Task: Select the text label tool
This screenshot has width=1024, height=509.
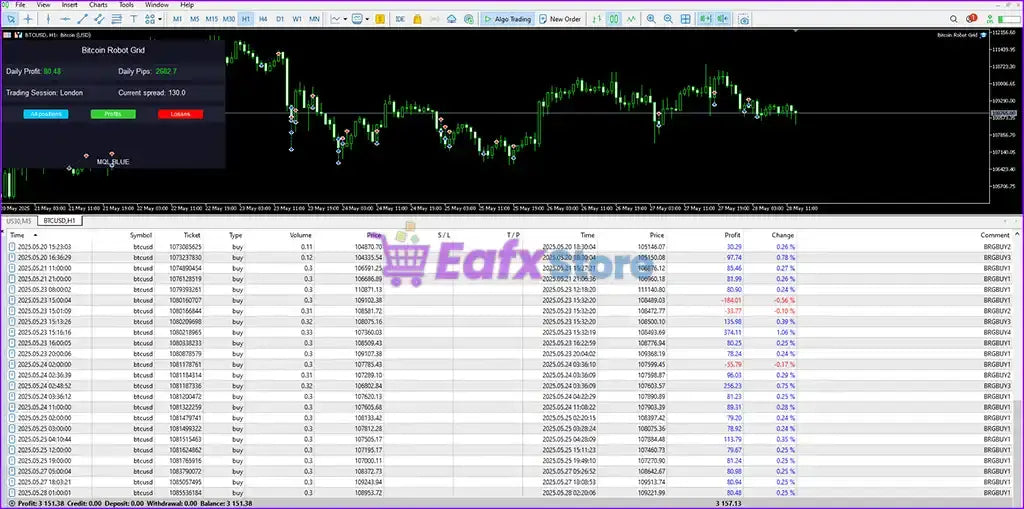Action: (x=133, y=19)
